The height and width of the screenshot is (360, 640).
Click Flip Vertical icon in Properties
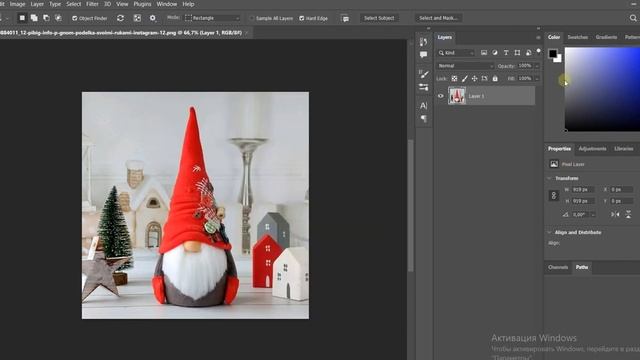coord(628,214)
